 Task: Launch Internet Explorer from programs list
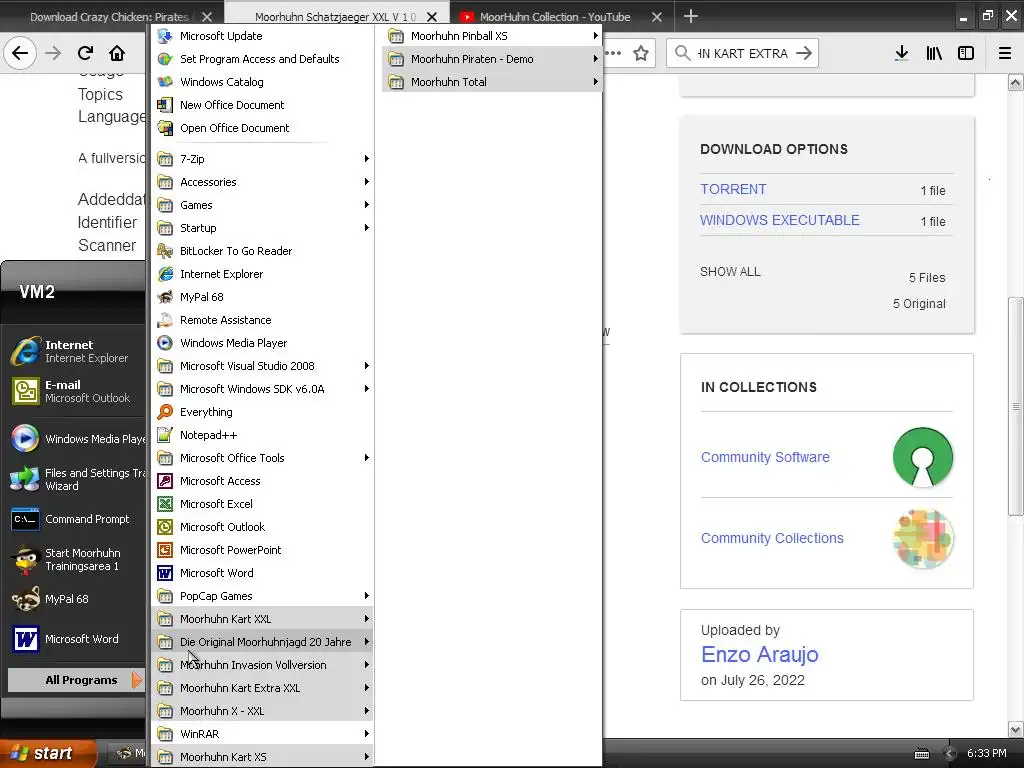coord(262,274)
